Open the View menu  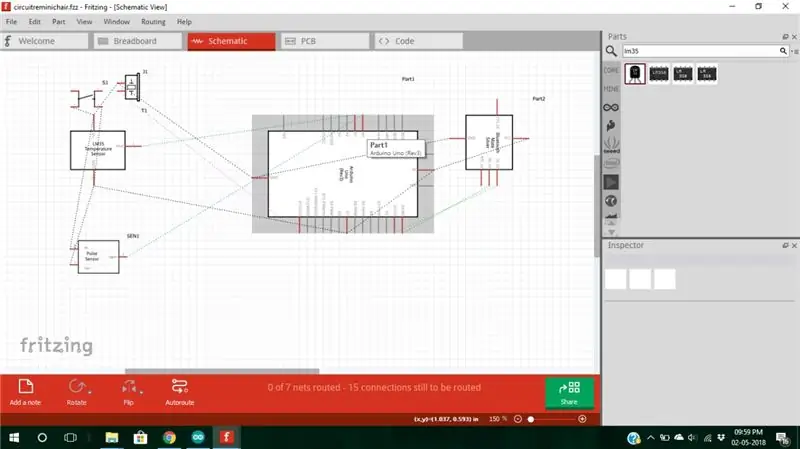(x=84, y=22)
